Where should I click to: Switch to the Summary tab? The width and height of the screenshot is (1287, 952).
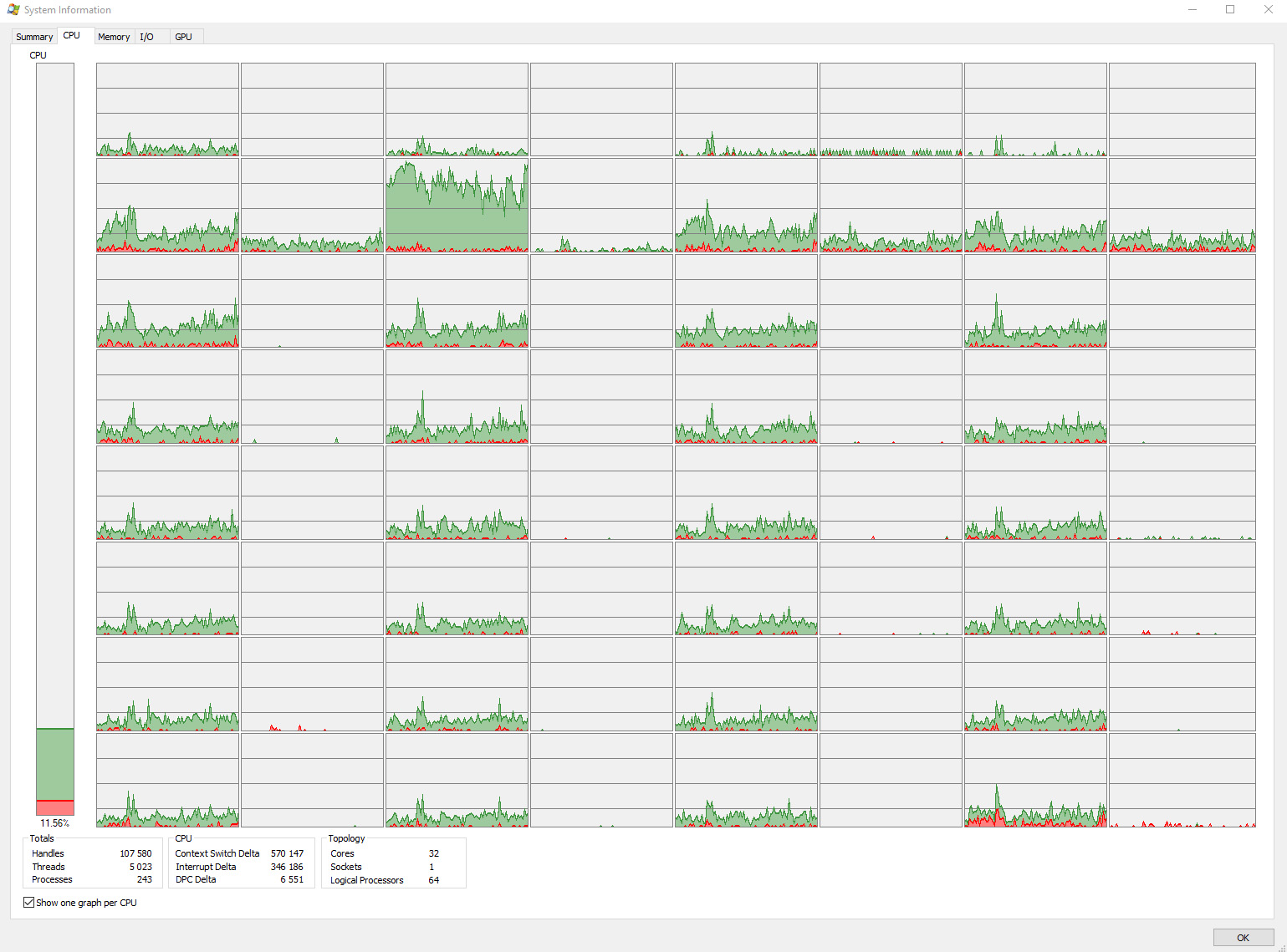coord(34,37)
